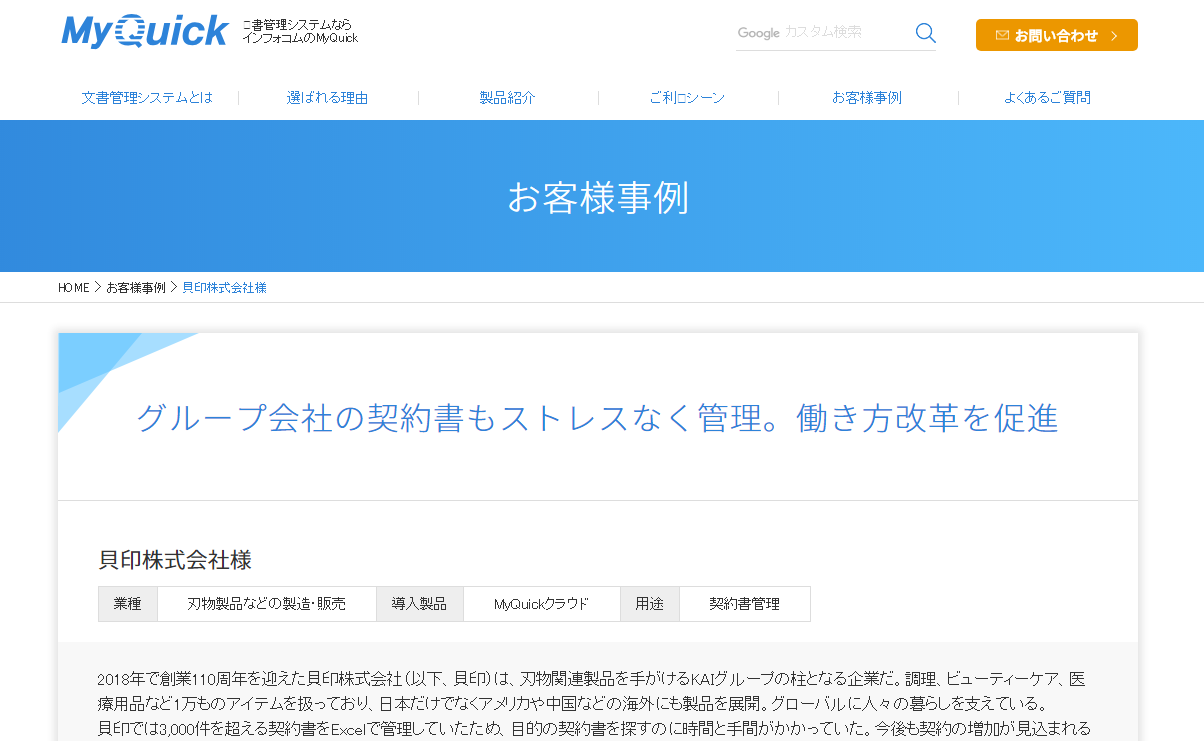Click the 契約書管理 cell

(745, 604)
